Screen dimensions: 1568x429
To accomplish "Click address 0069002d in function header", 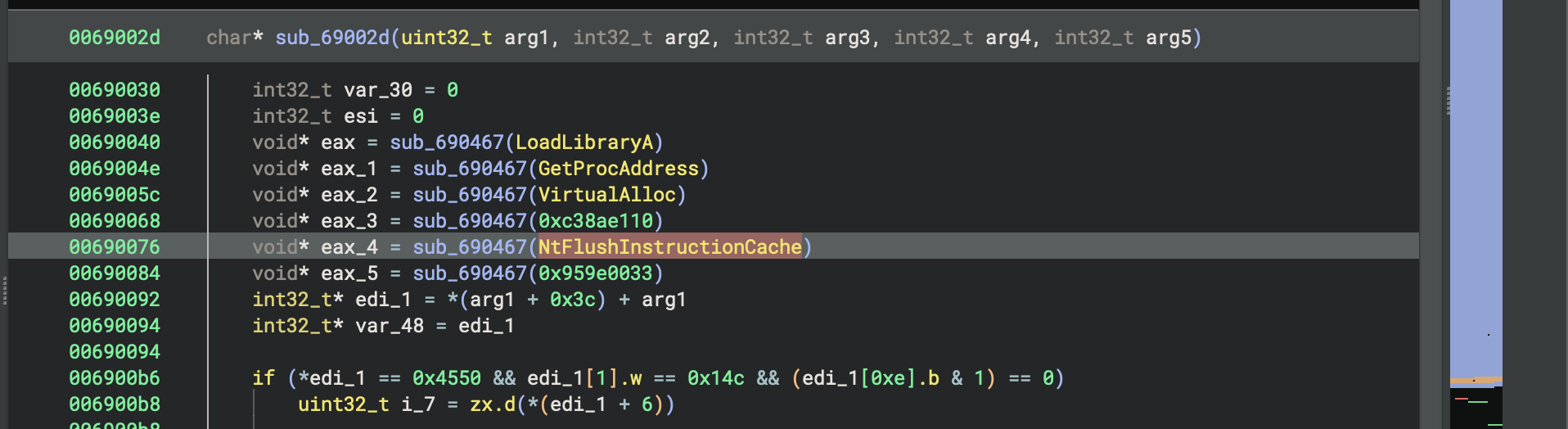I will coord(115,38).
